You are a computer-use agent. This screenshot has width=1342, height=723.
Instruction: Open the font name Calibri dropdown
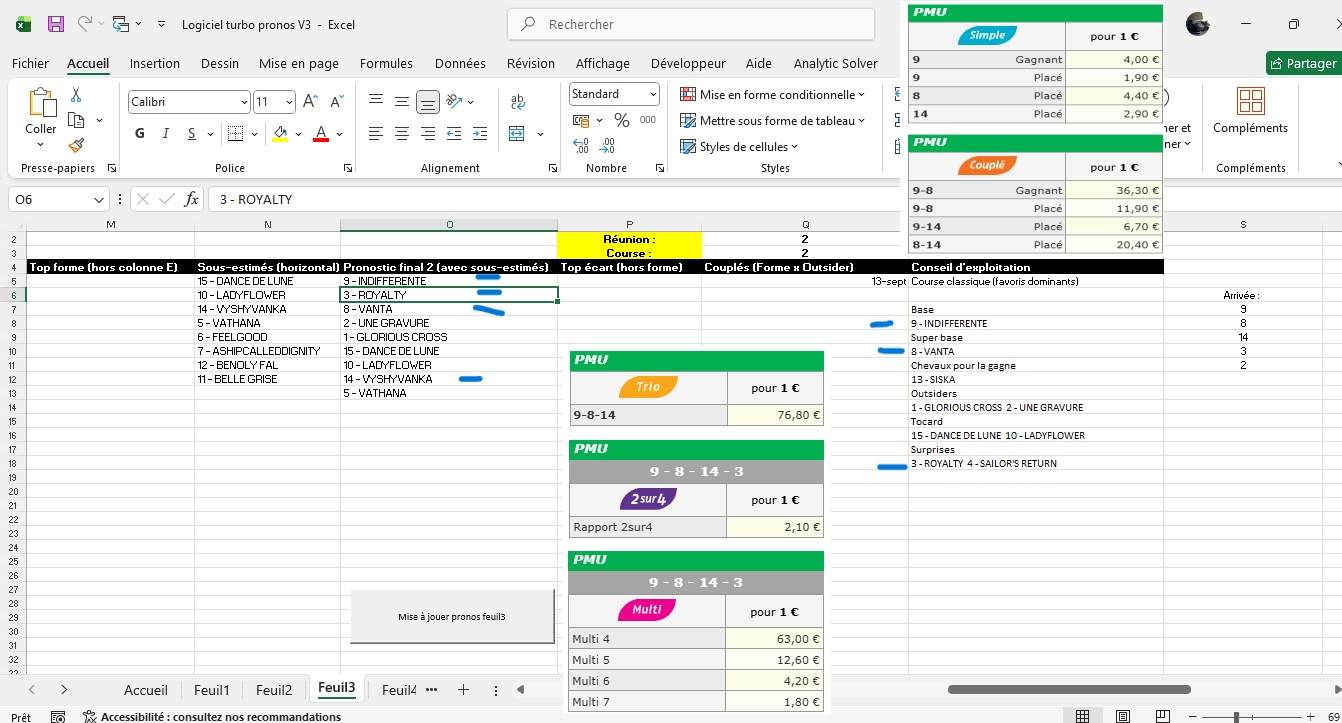tap(244, 102)
